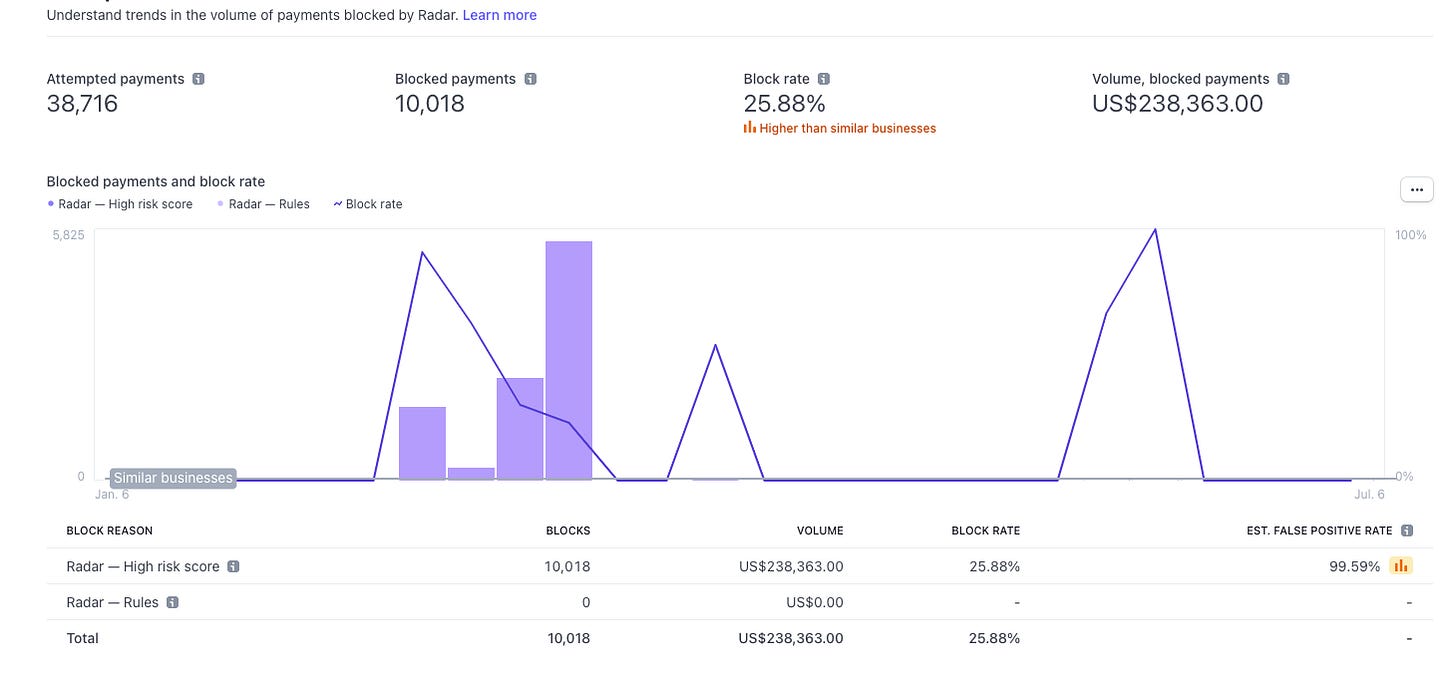Click the Est. False Positive Rate info icon

click(1408, 530)
